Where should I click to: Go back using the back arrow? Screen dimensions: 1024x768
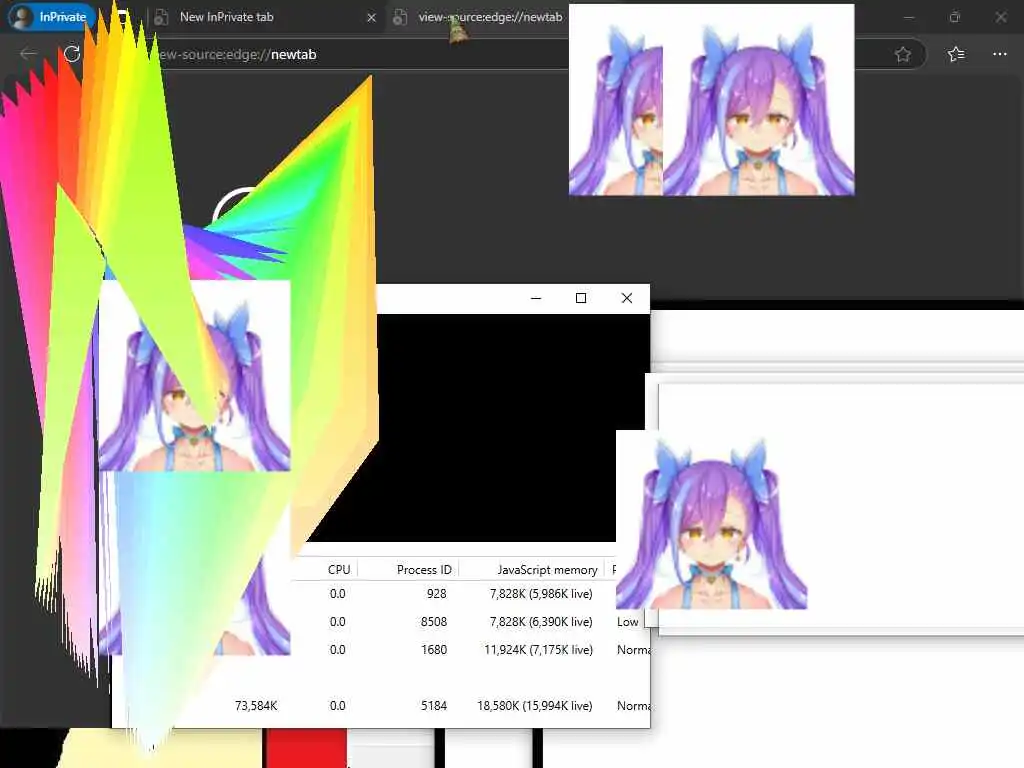pos(29,54)
